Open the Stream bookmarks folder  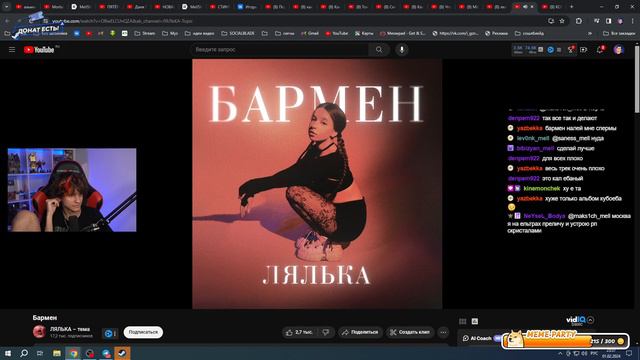click(145, 33)
